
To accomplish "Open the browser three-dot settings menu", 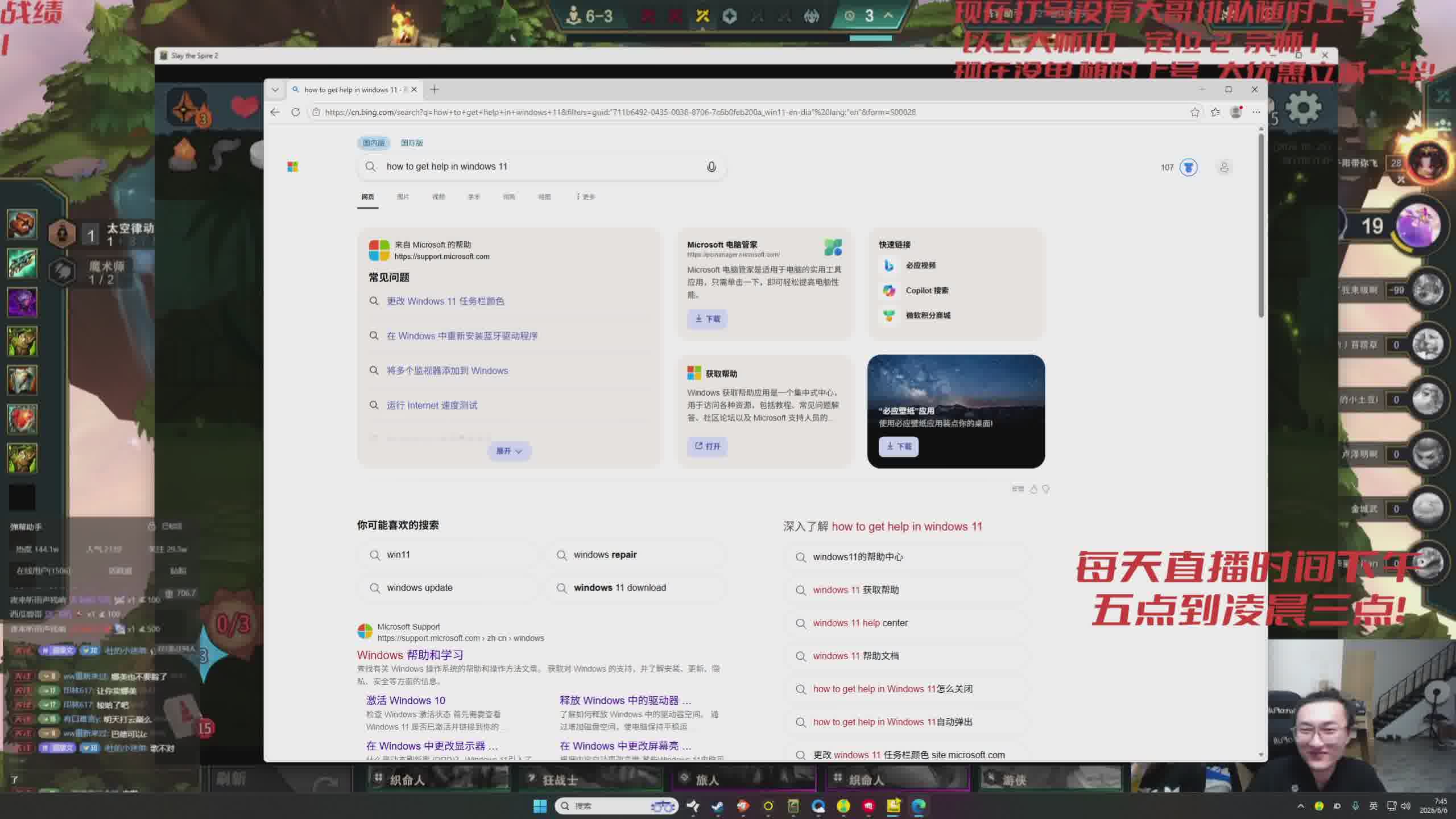I will 1256,112.
